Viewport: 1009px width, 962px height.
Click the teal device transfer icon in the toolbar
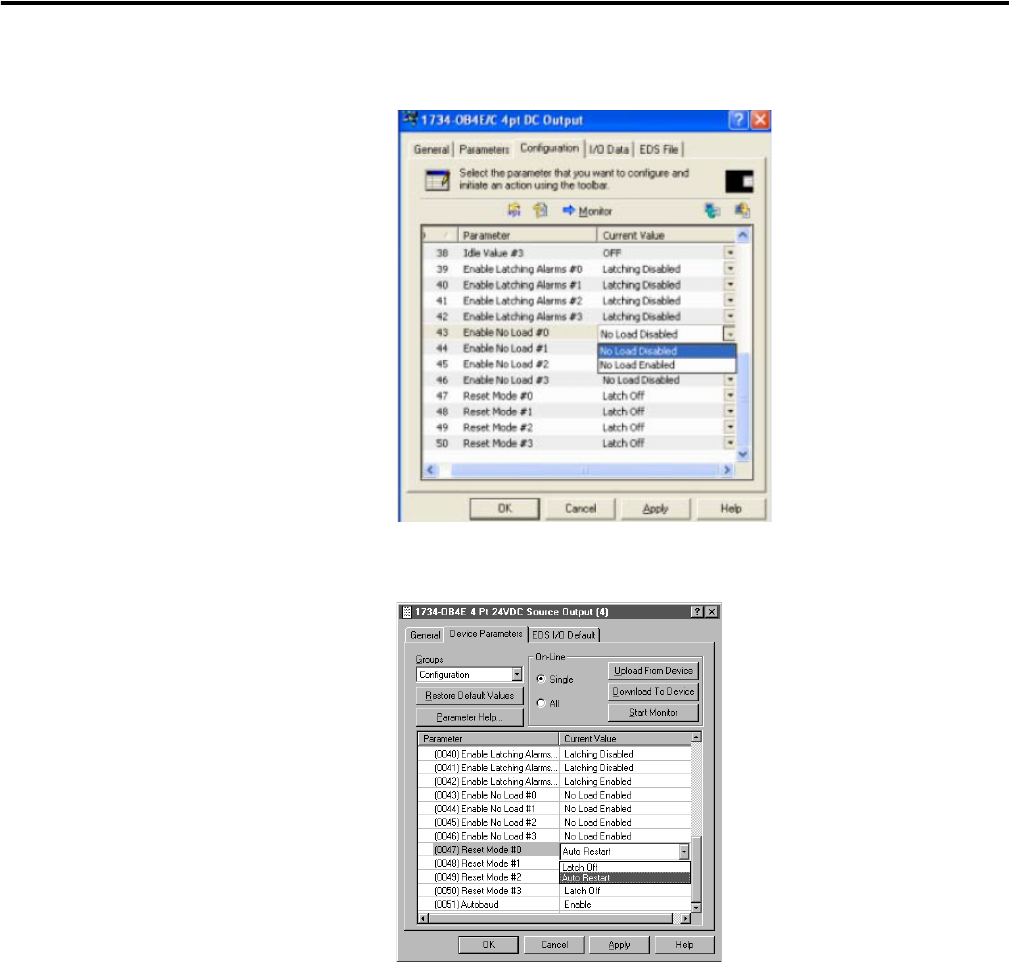(712, 210)
